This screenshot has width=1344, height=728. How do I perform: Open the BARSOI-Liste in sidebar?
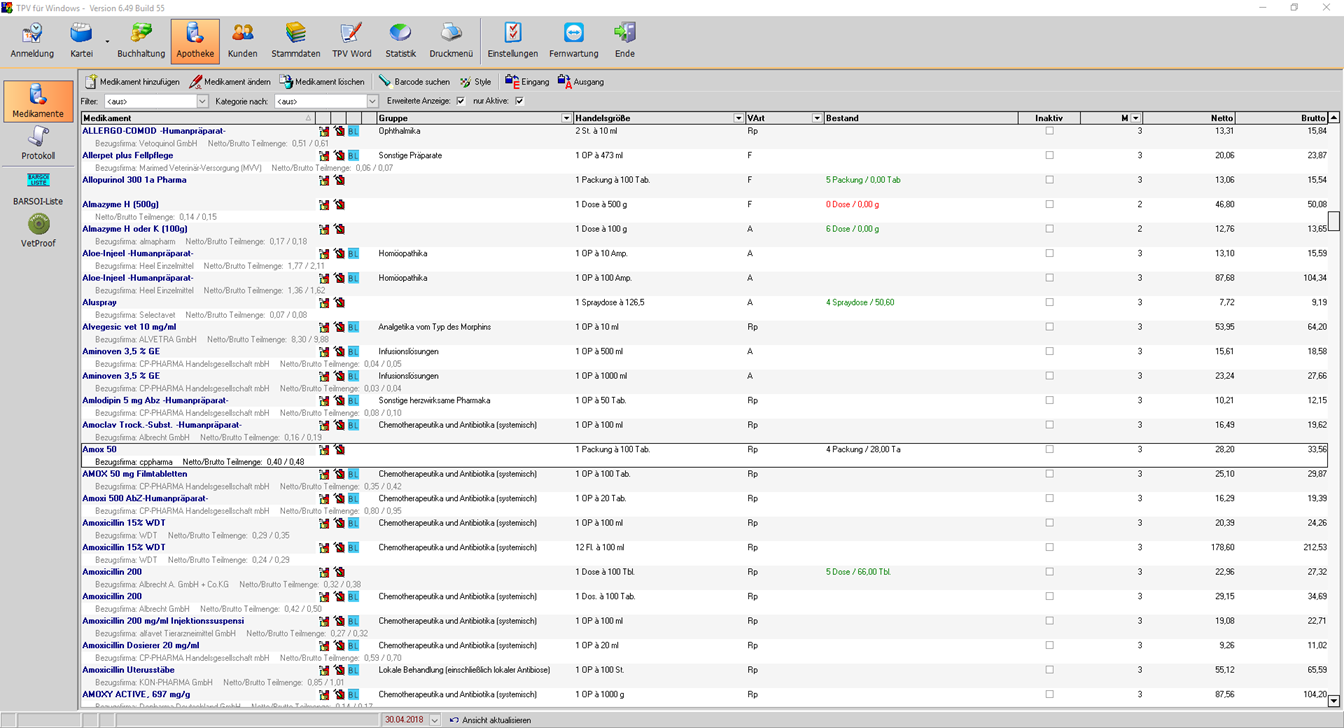pos(38,187)
